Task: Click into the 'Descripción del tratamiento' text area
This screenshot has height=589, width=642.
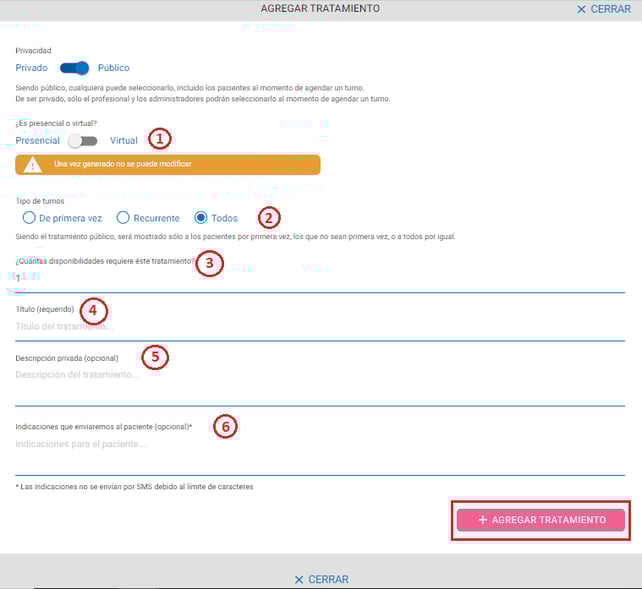Action: pyautogui.click(x=320, y=385)
